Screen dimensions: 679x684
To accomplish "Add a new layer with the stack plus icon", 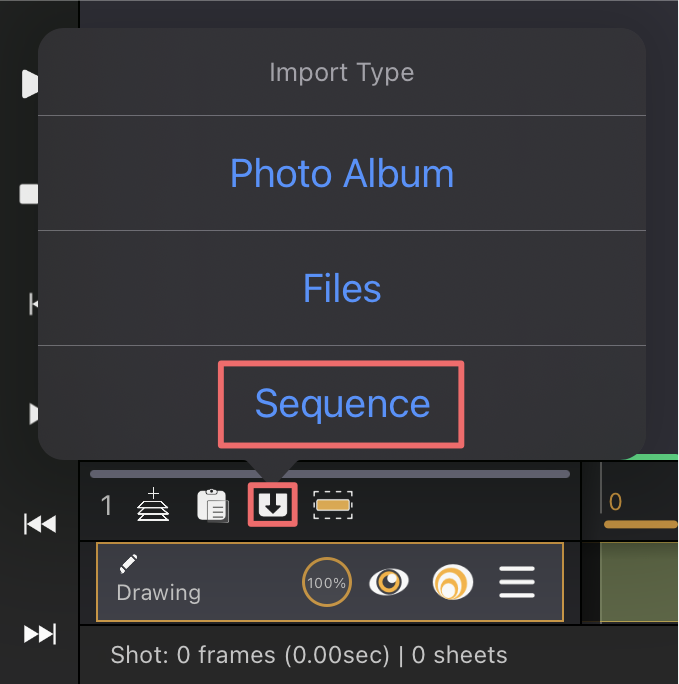I will pos(153,504).
